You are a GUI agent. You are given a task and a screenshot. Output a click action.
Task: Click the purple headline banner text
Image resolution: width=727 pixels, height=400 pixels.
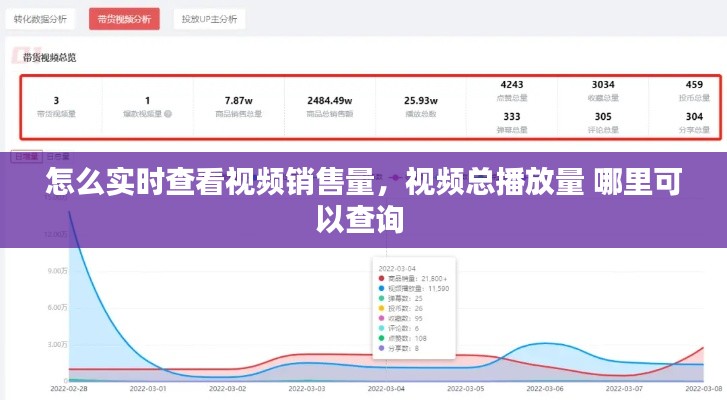(363, 200)
